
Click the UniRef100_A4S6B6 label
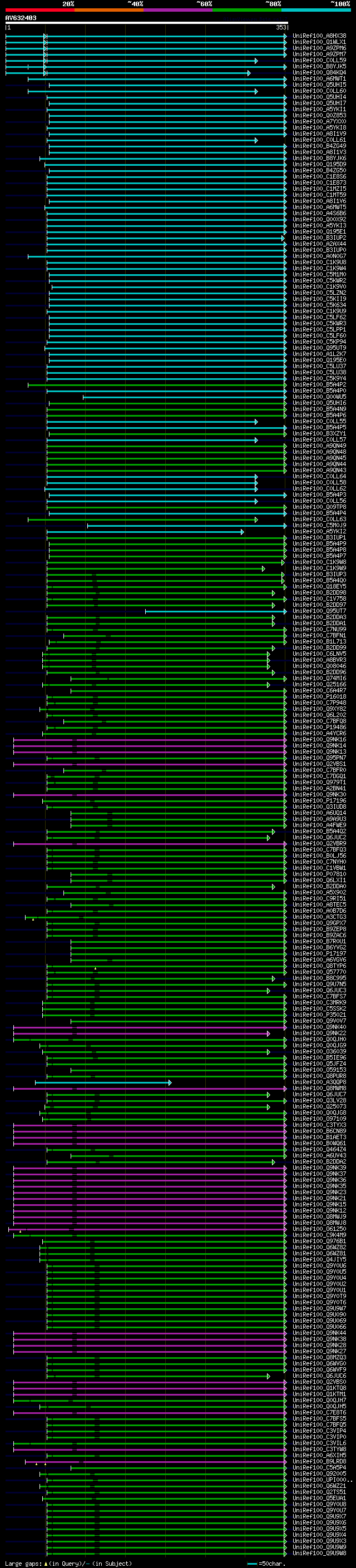319,213
